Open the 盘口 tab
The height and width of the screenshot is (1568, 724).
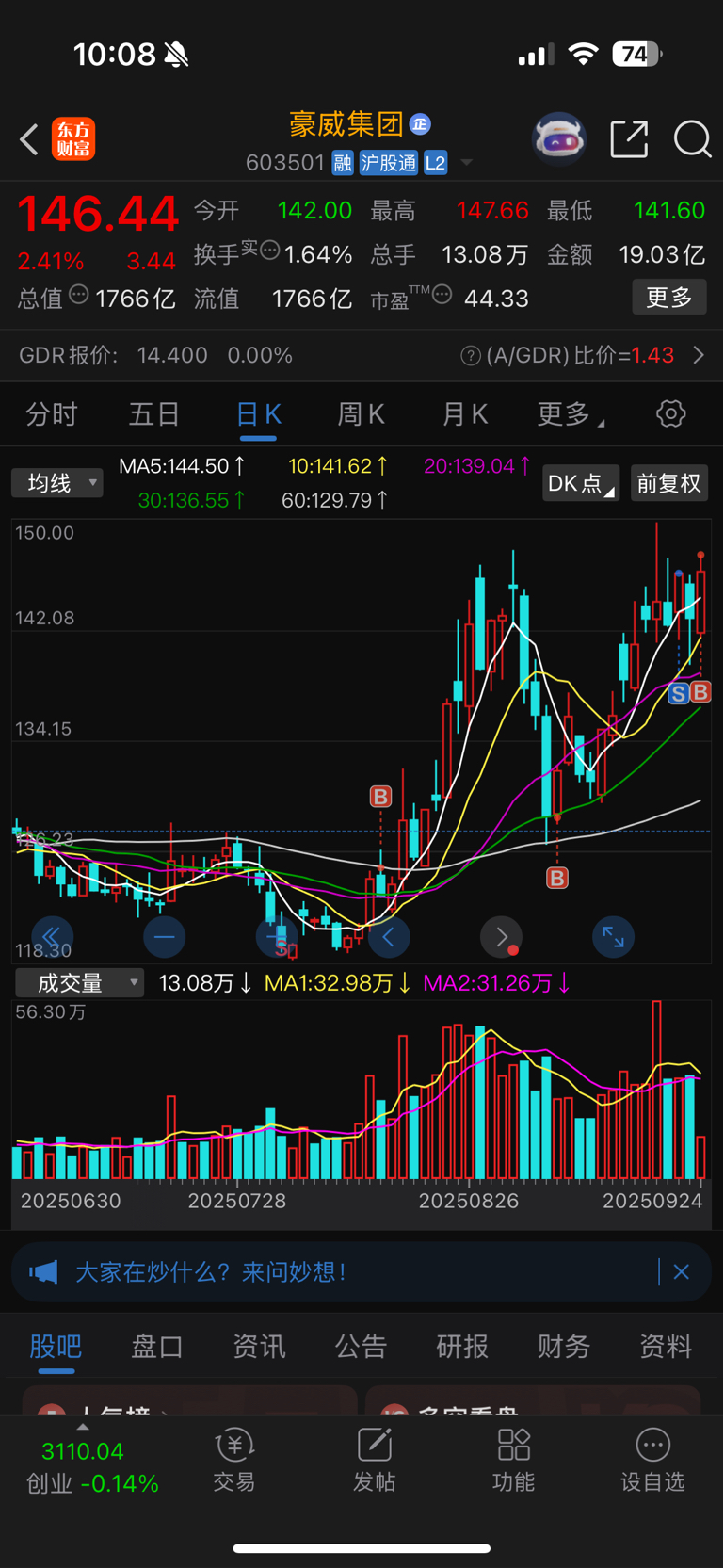click(157, 1346)
